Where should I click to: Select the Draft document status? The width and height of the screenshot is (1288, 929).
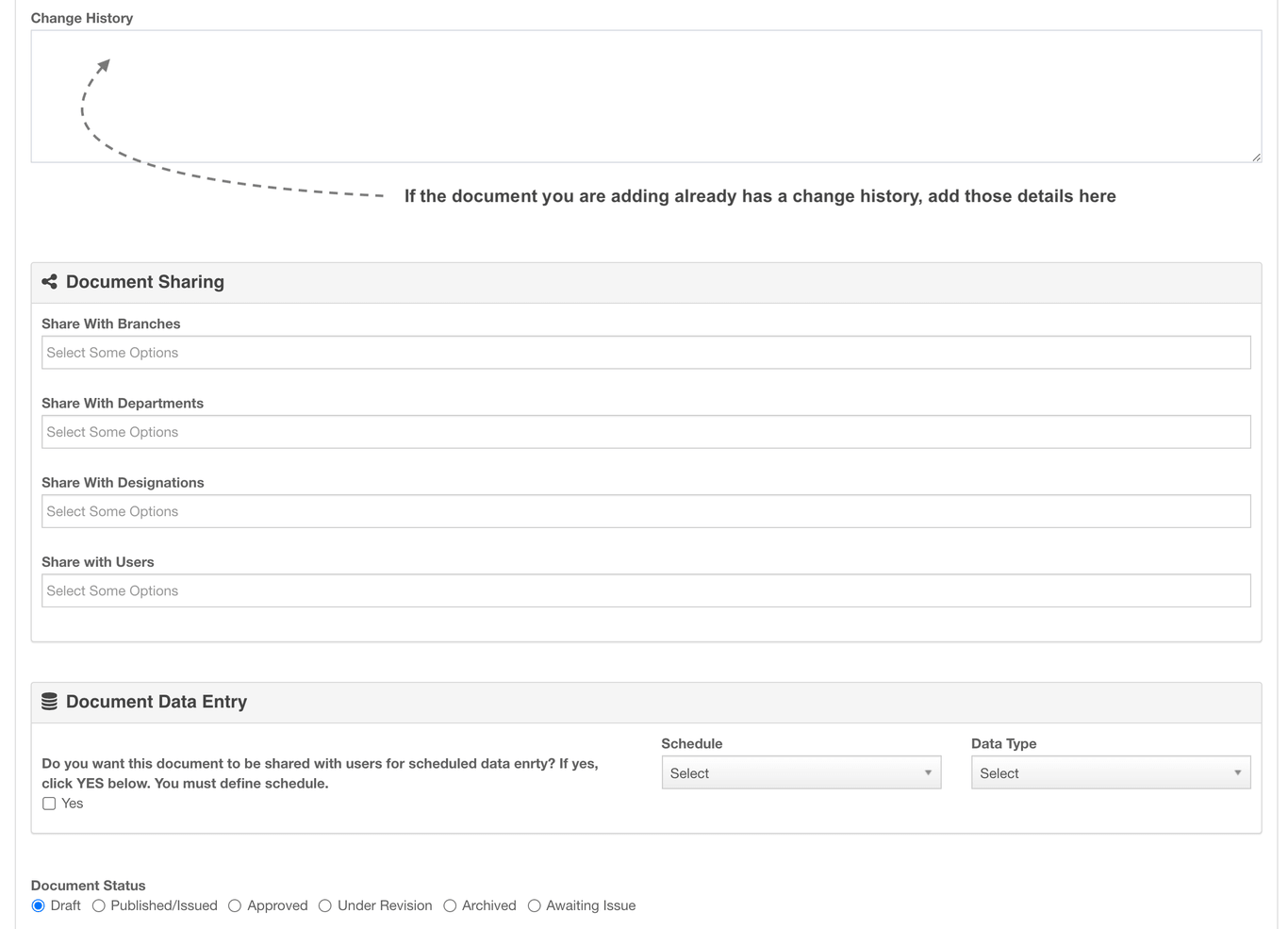point(39,905)
